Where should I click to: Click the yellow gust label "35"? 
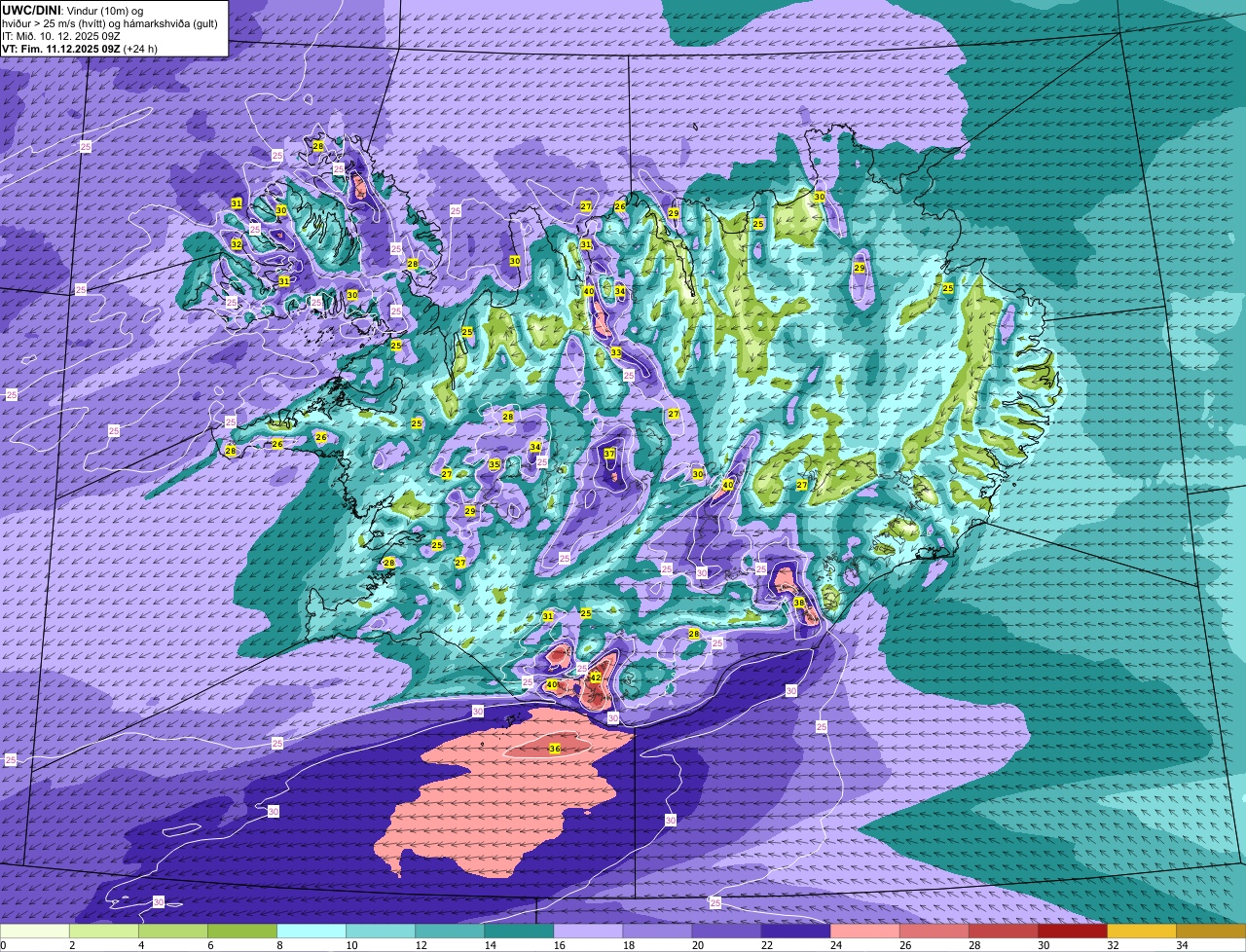(495, 464)
